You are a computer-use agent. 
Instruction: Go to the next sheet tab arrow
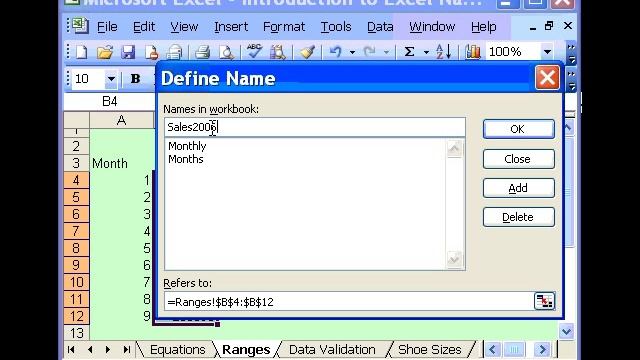108,350
